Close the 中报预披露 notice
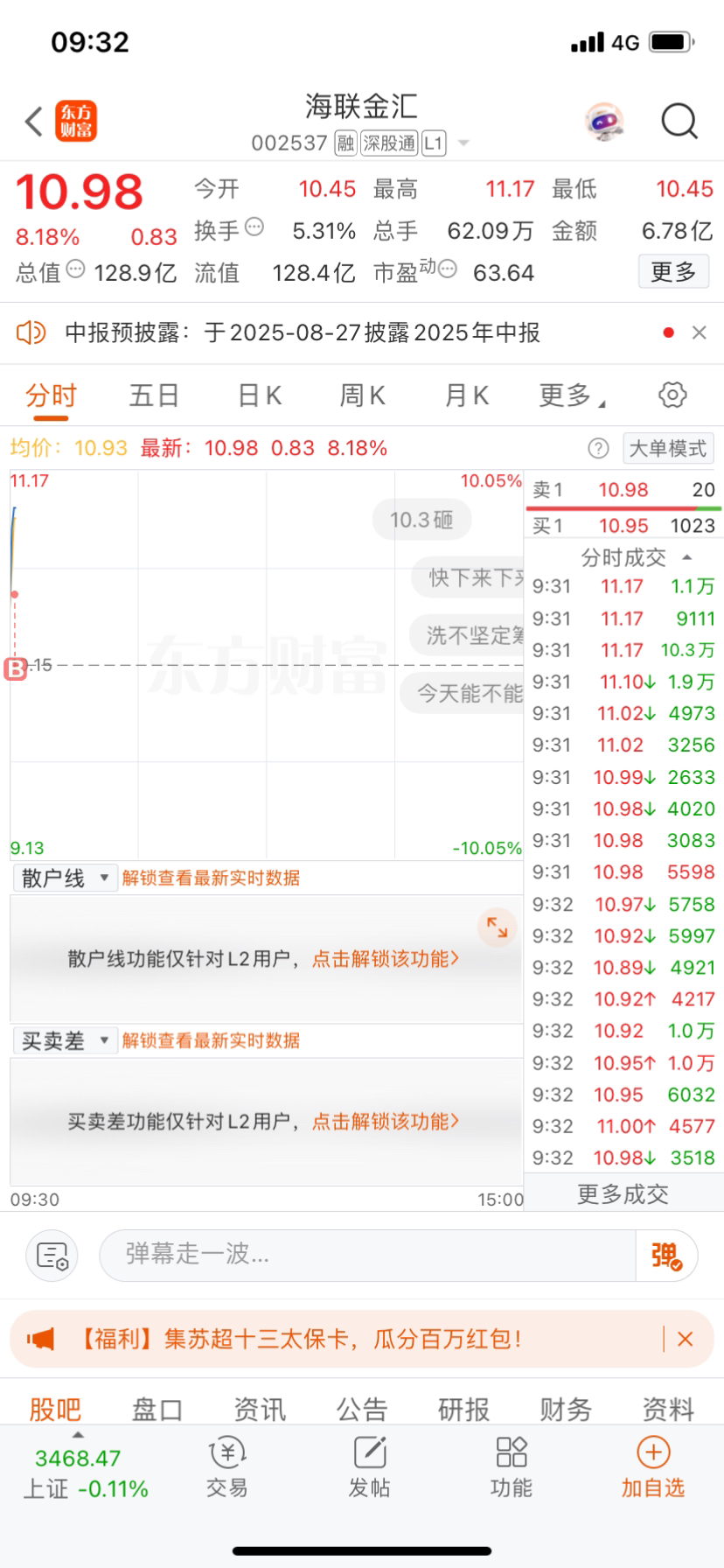The image size is (724, 1568). (x=699, y=332)
